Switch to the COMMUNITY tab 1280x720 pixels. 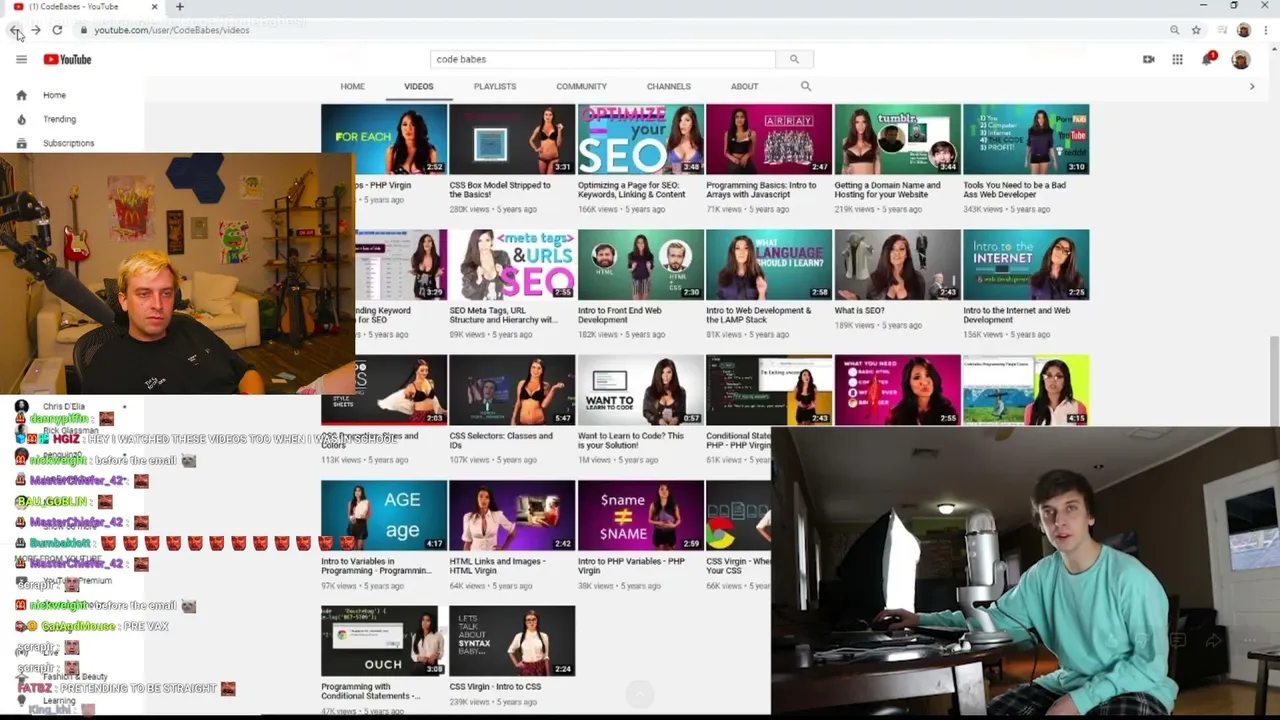(581, 87)
